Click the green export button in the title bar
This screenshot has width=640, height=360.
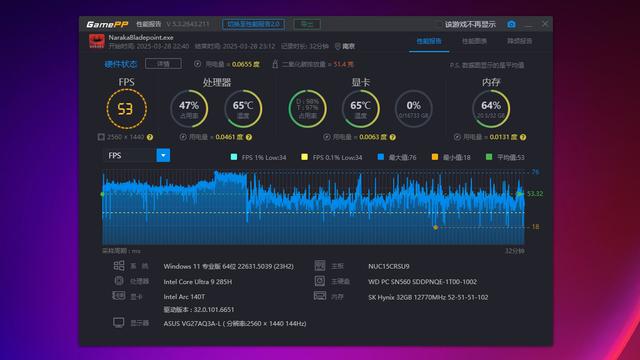coord(307,24)
